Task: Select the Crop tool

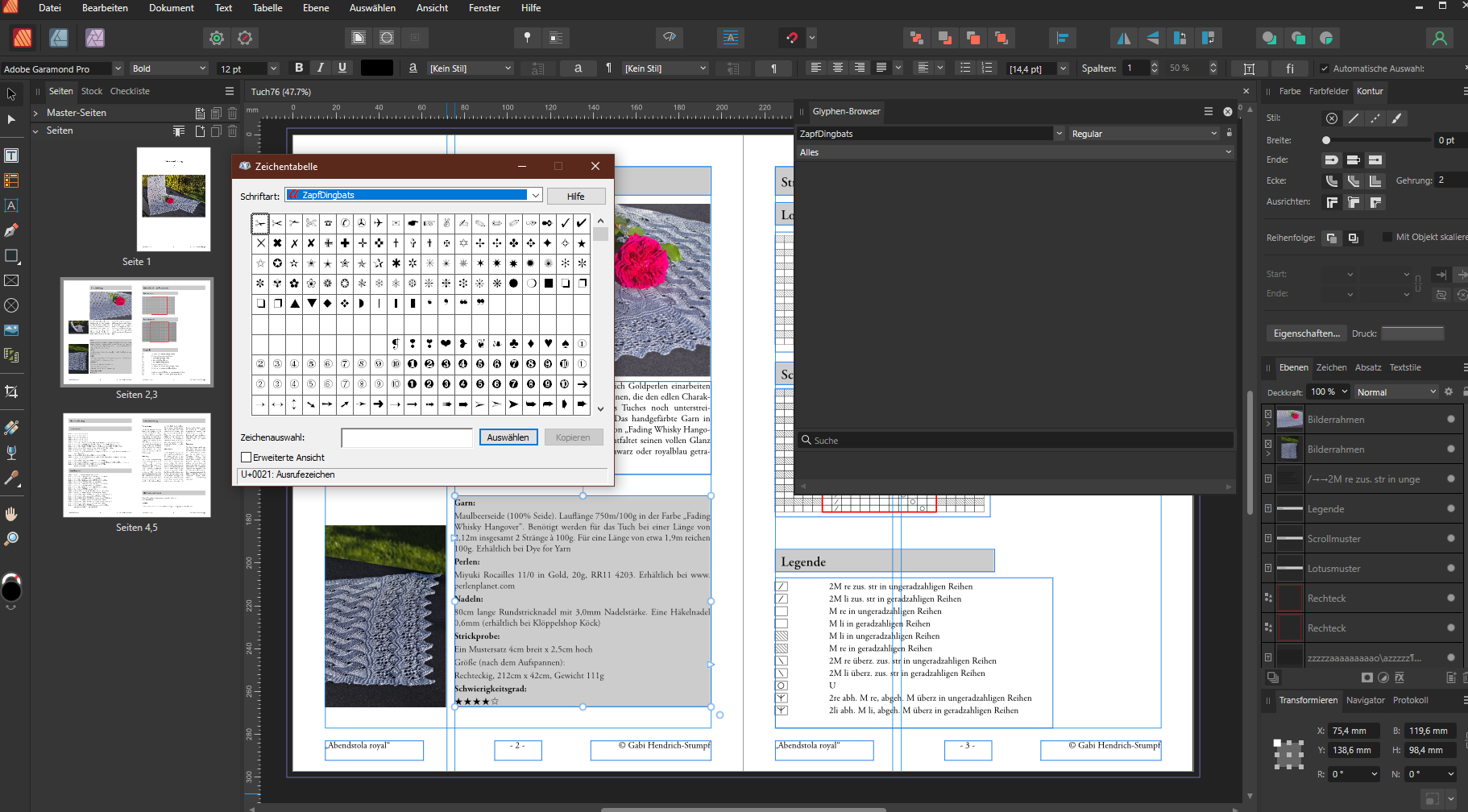Action: click(11, 391)
